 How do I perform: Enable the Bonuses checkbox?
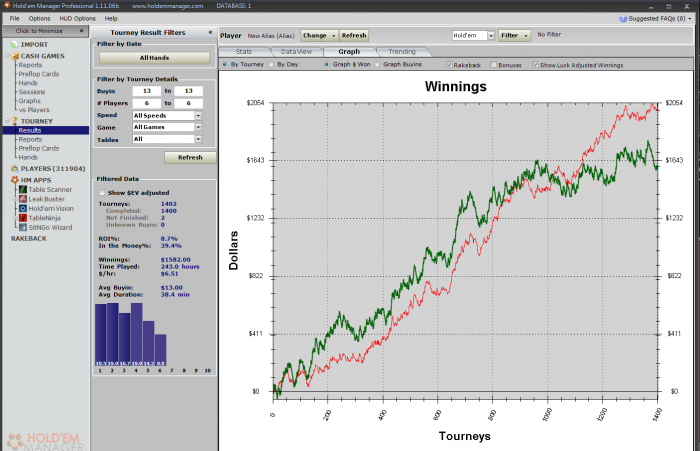coord(493,65)
